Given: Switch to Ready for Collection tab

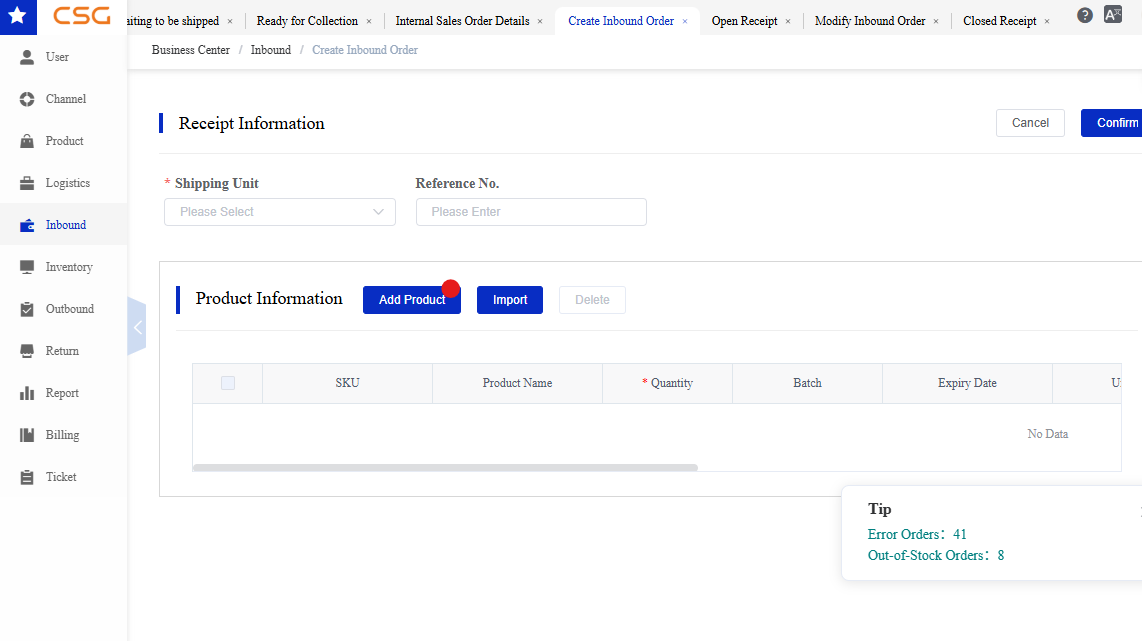Looking at the screenshot, I should pos(307,21).
